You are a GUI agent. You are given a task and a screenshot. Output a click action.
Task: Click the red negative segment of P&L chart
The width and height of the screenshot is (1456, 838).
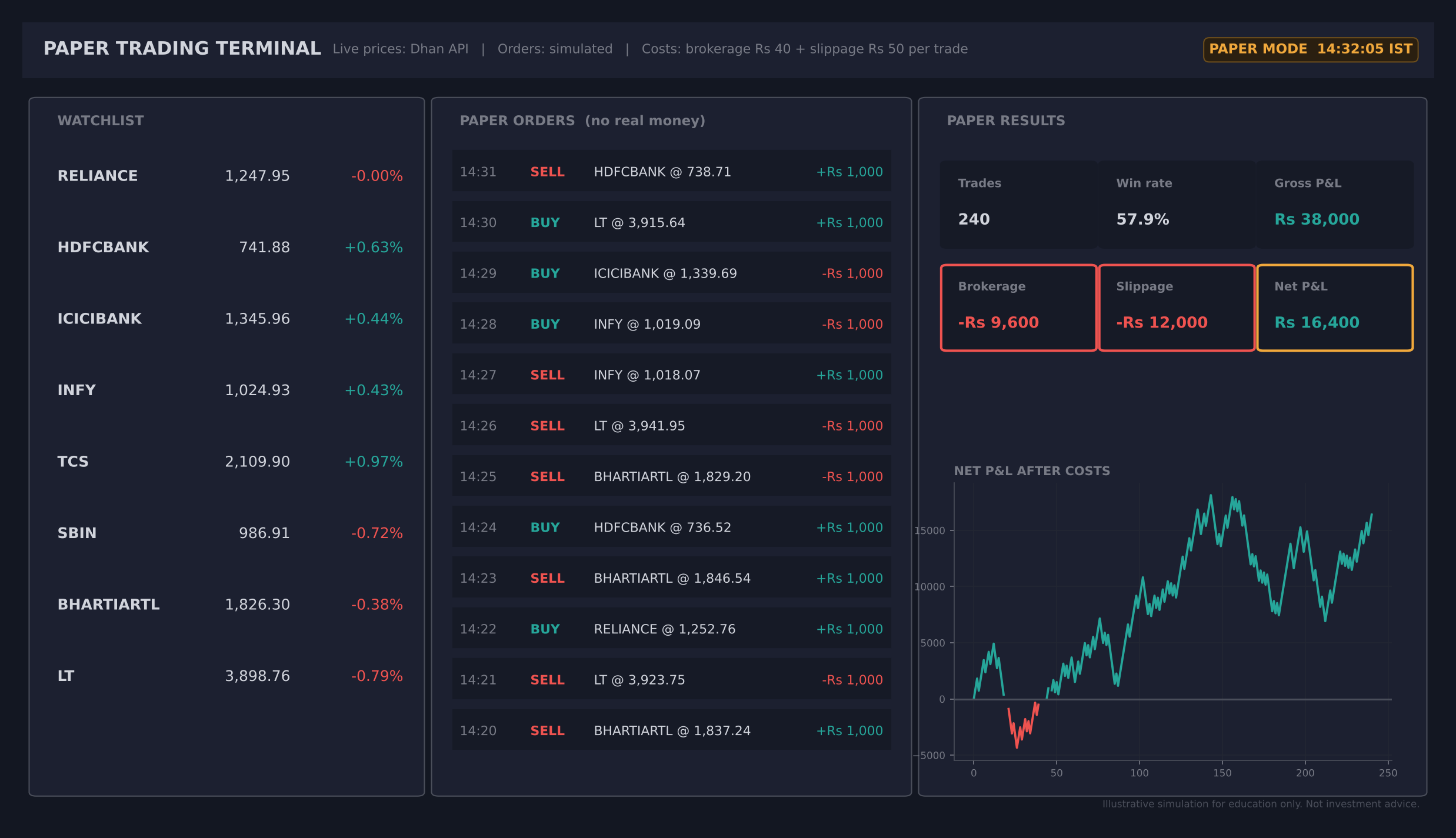click(1022, 726)
